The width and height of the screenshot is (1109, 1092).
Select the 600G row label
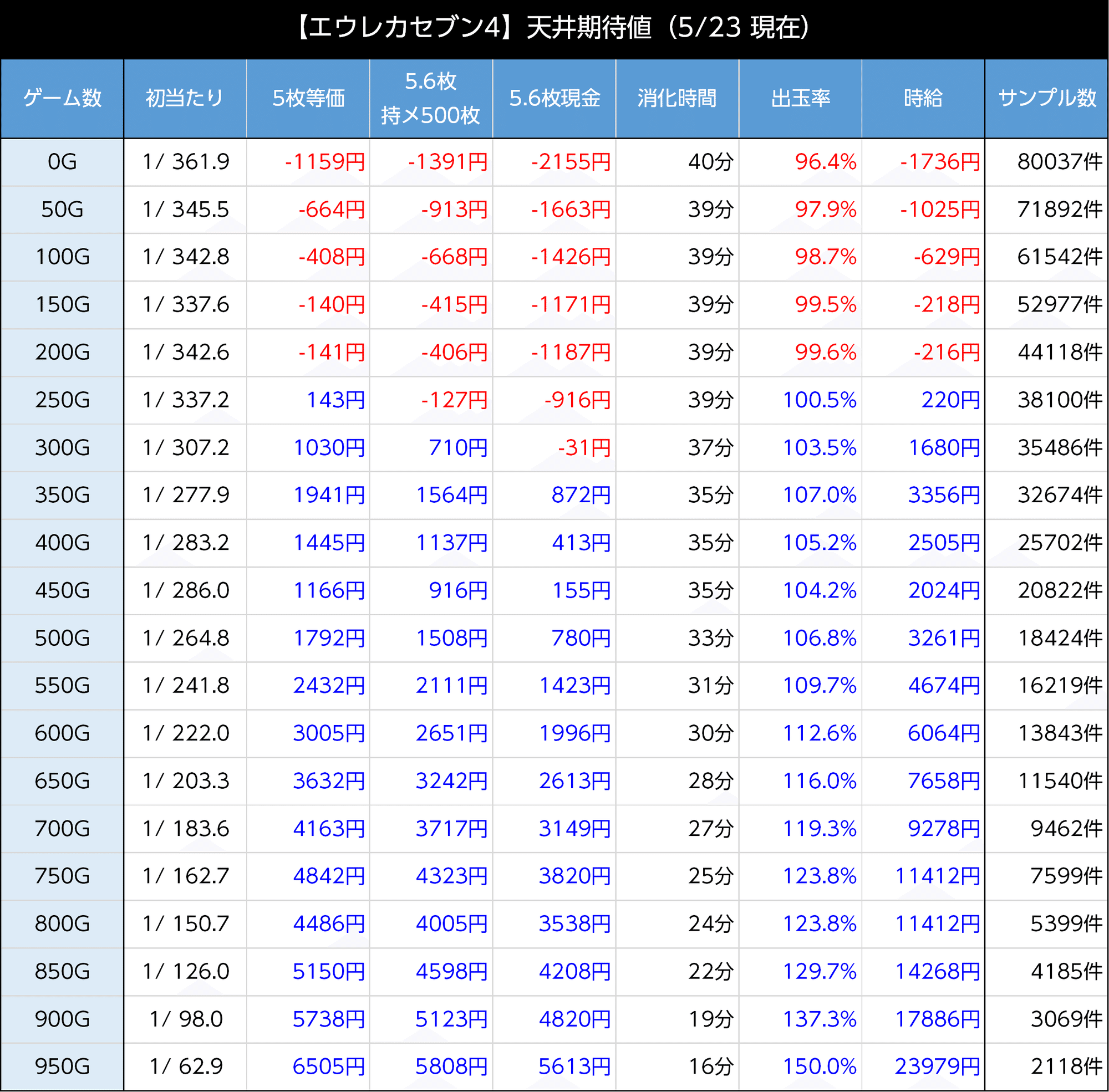(62, 733)
